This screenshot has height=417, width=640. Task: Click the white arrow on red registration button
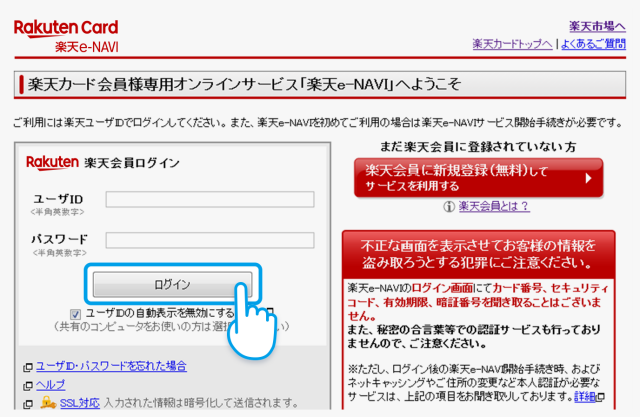pyautogui.click(x=587, y=178)
